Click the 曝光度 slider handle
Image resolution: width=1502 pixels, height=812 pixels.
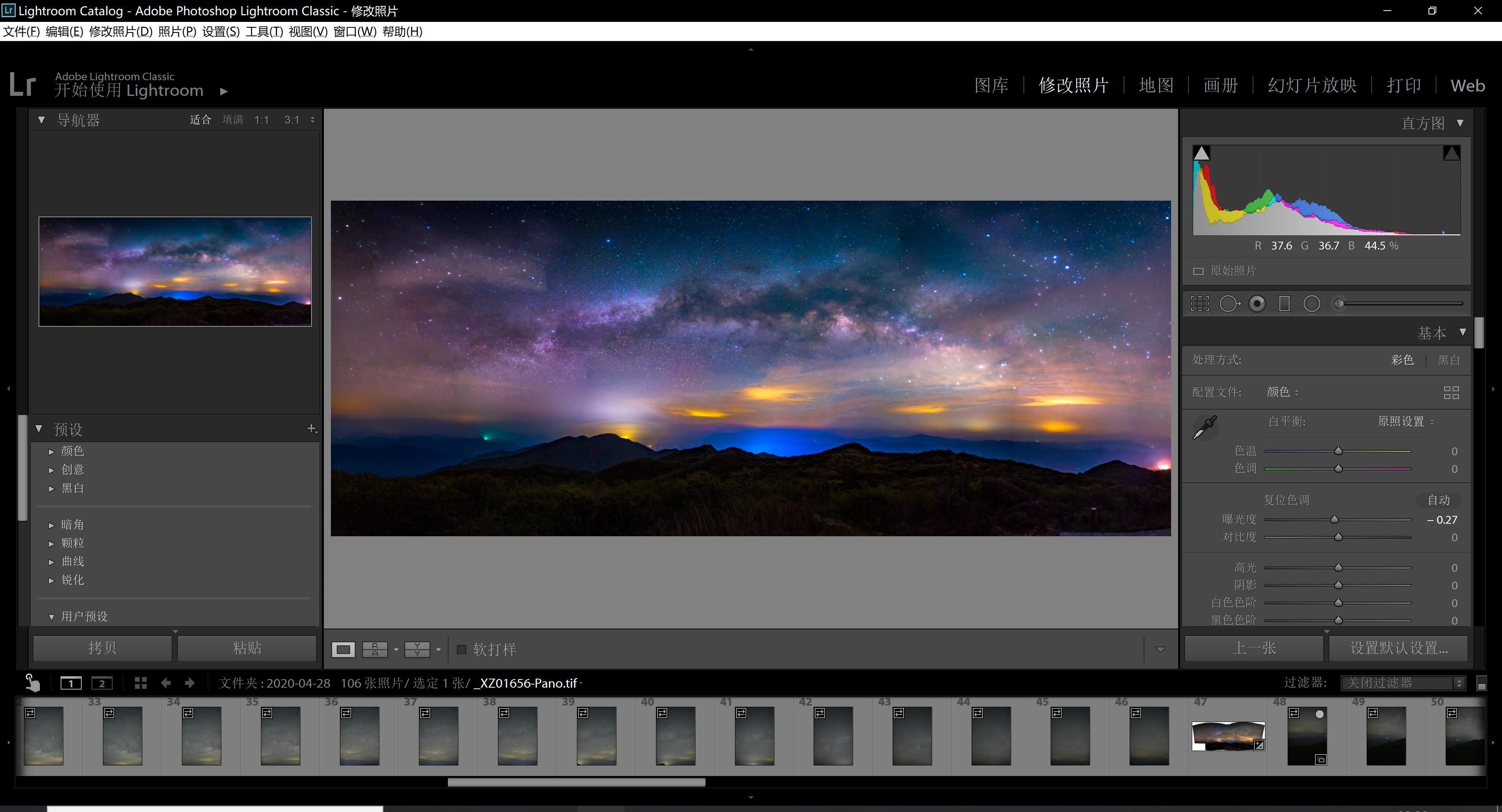1334,519
